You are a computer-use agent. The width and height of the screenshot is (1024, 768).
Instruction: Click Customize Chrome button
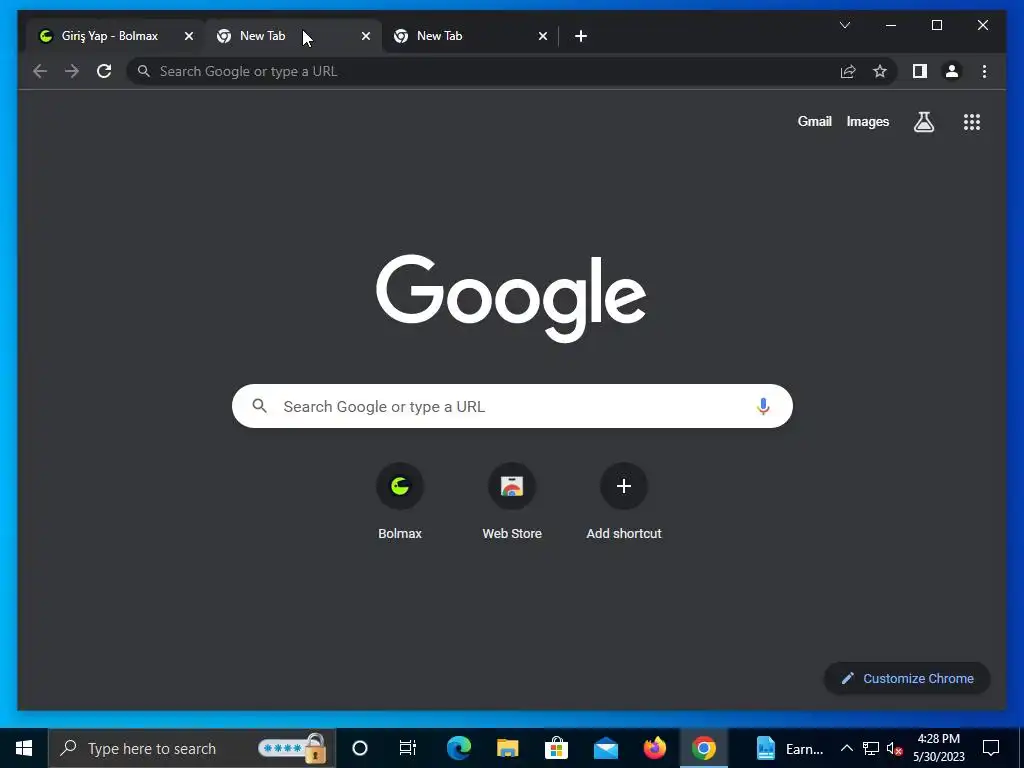pyautogui.click(x=907, y=679)
